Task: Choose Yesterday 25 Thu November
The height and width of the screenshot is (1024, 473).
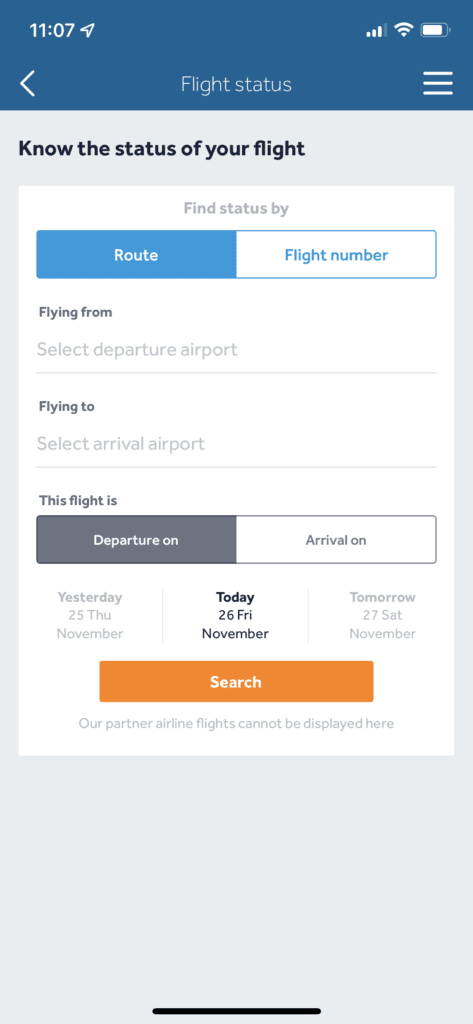Action: [90, 615]
